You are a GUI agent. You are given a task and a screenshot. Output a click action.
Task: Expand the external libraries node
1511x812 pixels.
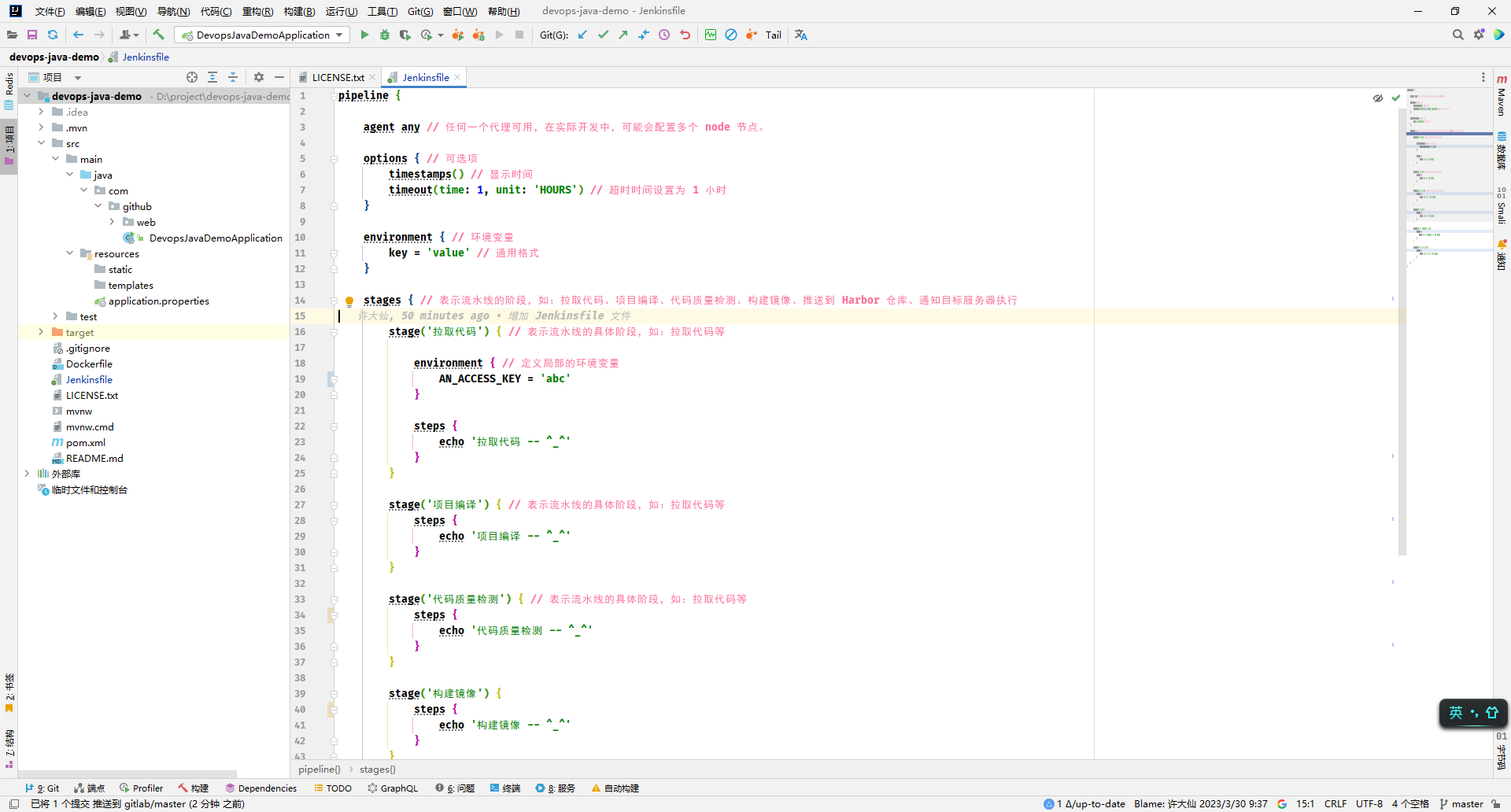27,474
